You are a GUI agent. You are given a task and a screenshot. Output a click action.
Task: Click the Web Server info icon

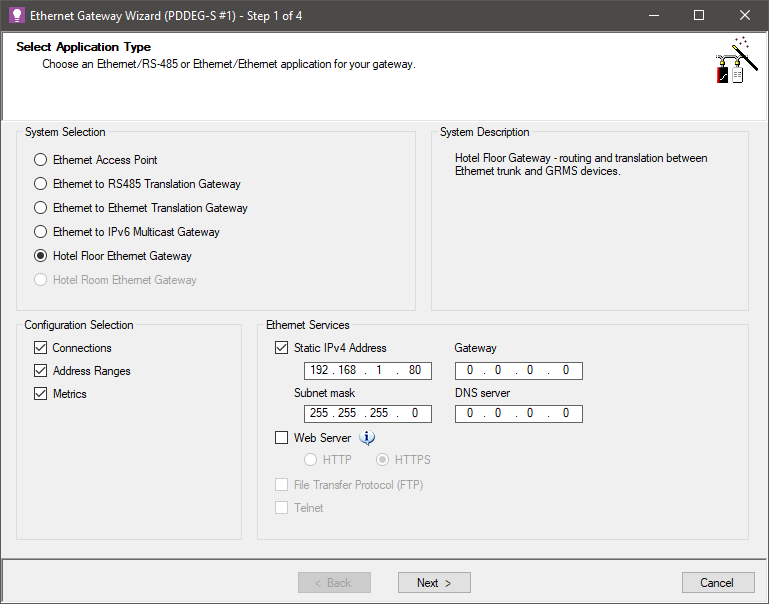(367, 437)
